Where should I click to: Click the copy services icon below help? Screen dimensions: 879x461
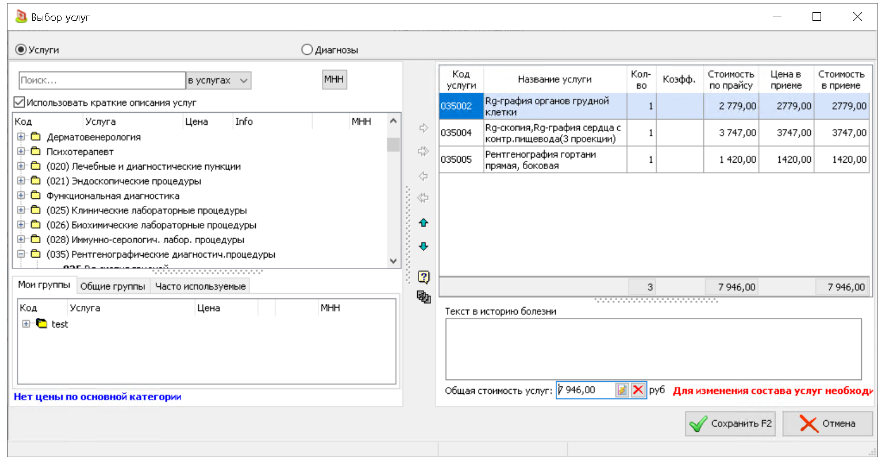(423, 297)
